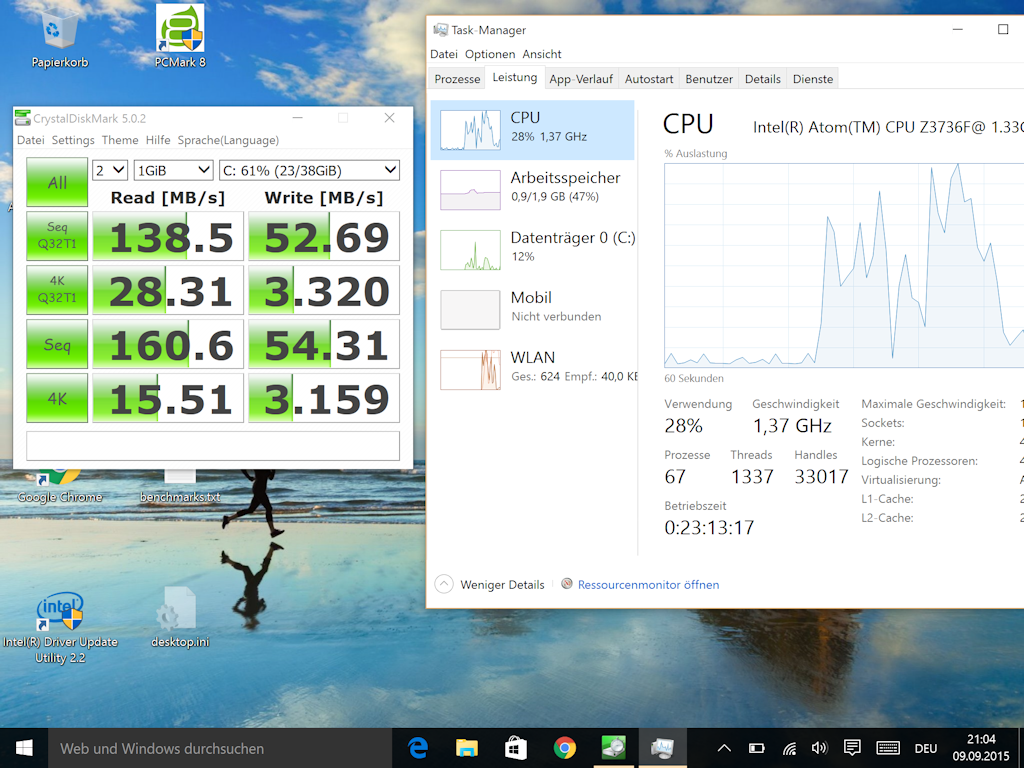This screenshot has width=1024, height=768.
Task: Open the Action Center notification icon
Action: 852,748
